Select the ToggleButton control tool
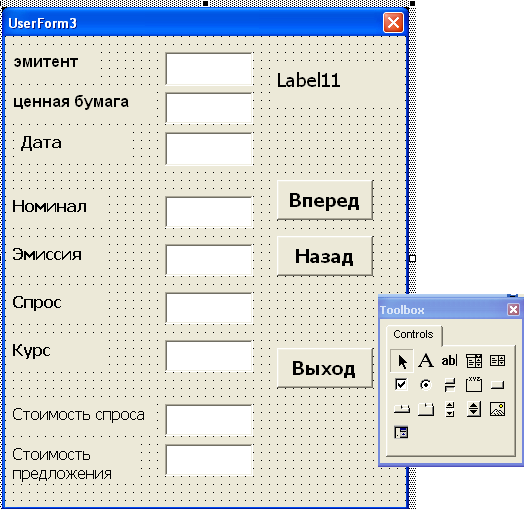The image size is (524, 509). (450, 385)
